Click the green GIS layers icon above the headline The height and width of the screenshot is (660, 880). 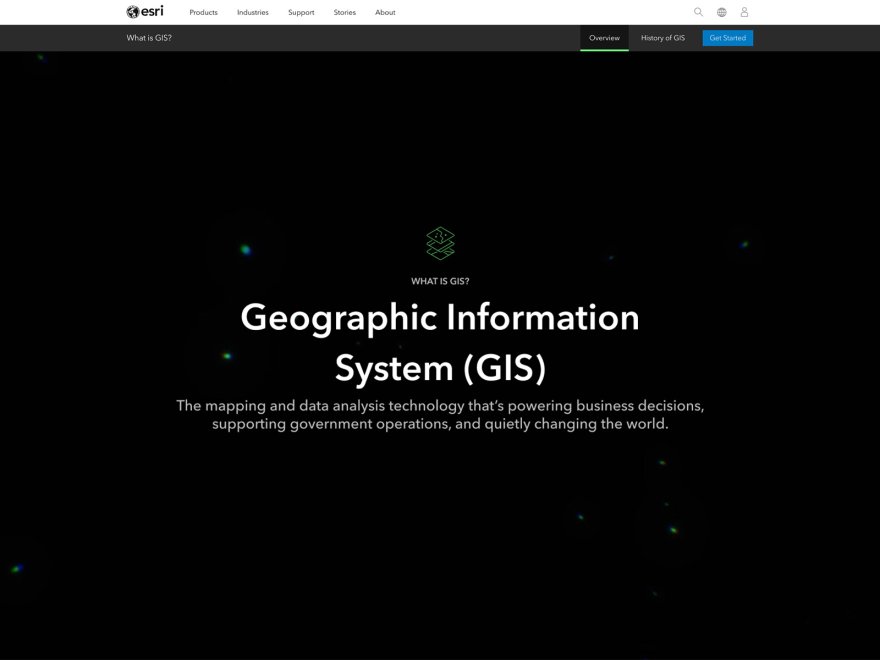pos(440,242)
